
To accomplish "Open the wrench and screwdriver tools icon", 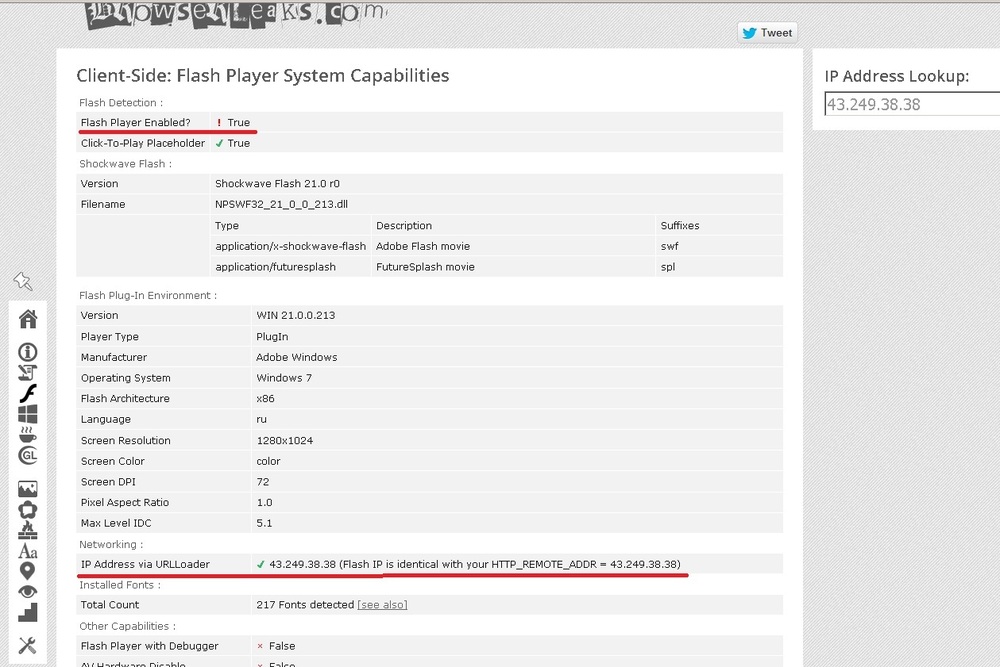I will tap(27, 645).
